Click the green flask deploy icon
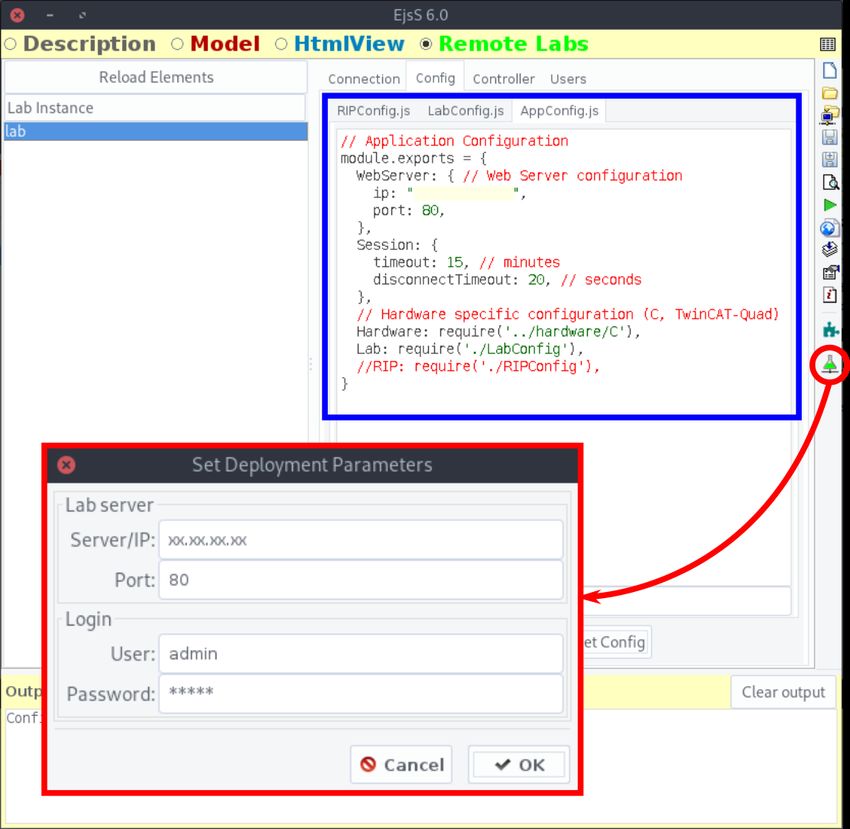The image size is (850, 829). 829,365
